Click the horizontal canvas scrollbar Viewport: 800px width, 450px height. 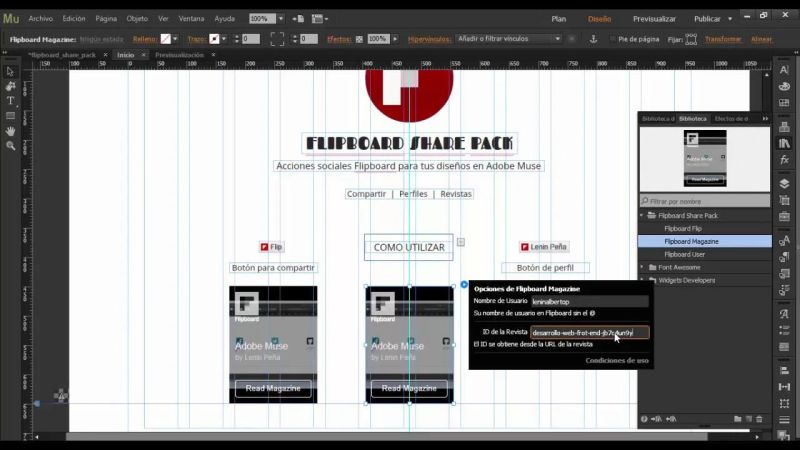click(386, 437)
